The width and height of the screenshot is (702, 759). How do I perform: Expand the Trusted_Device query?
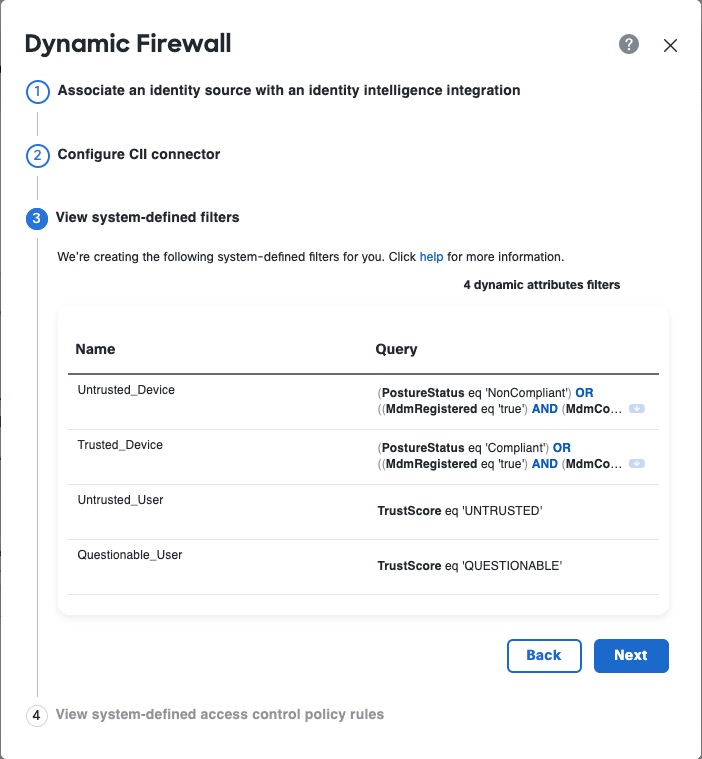tap(636, 464)
